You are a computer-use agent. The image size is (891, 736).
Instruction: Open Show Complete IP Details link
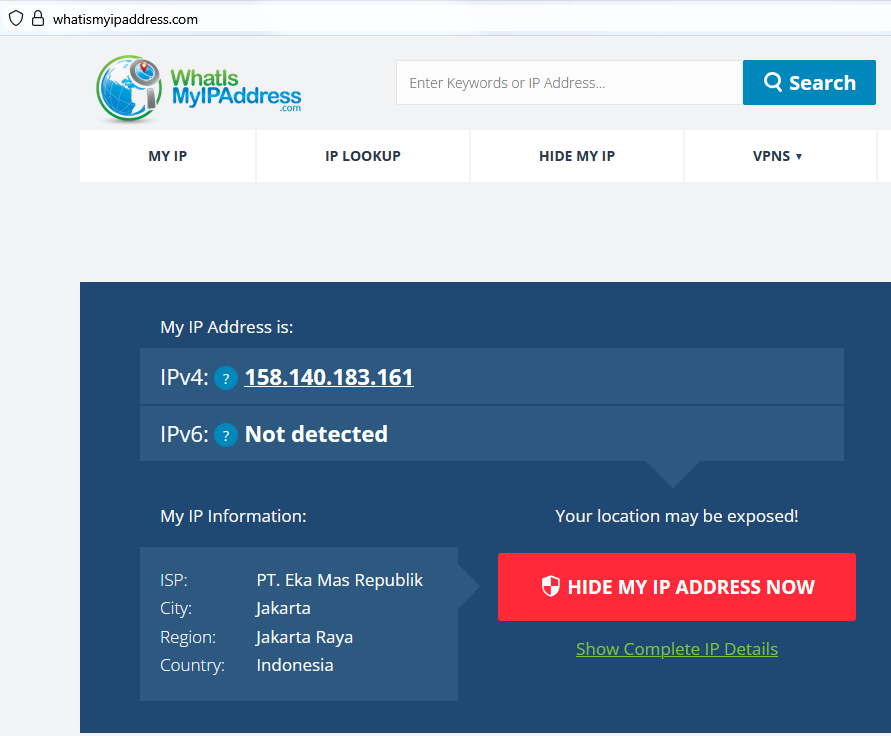[x=676, y=648]
